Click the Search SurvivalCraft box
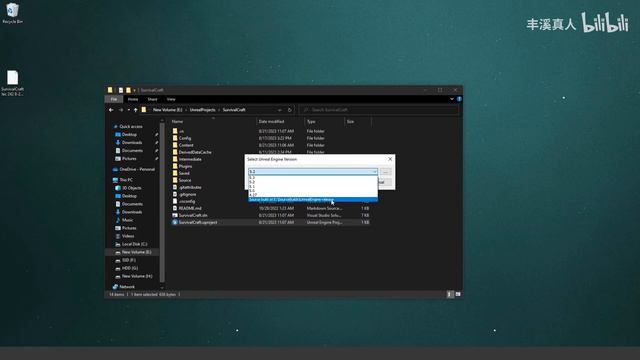The image size is (640, 360). [x=379, y=110]
